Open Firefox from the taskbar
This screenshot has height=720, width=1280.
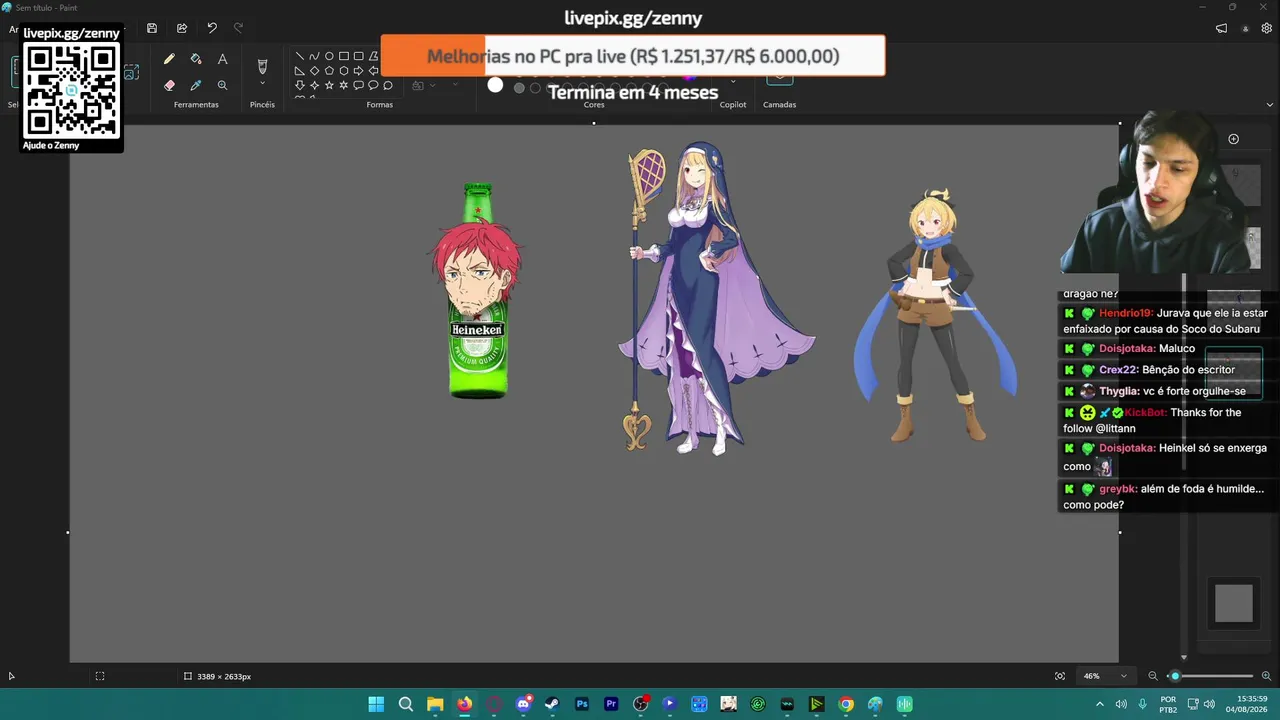pos(464,704)
